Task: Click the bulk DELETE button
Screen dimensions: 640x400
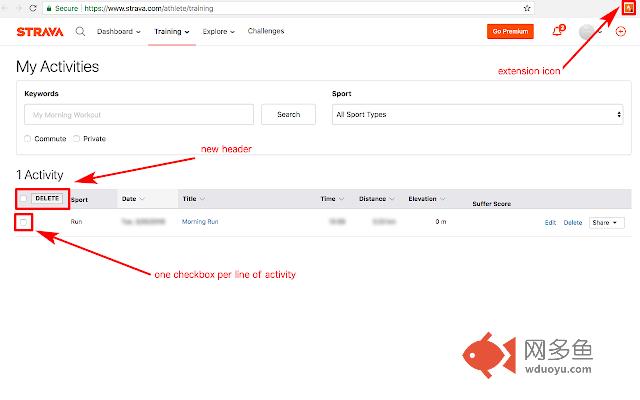Action: pos(47,198)
